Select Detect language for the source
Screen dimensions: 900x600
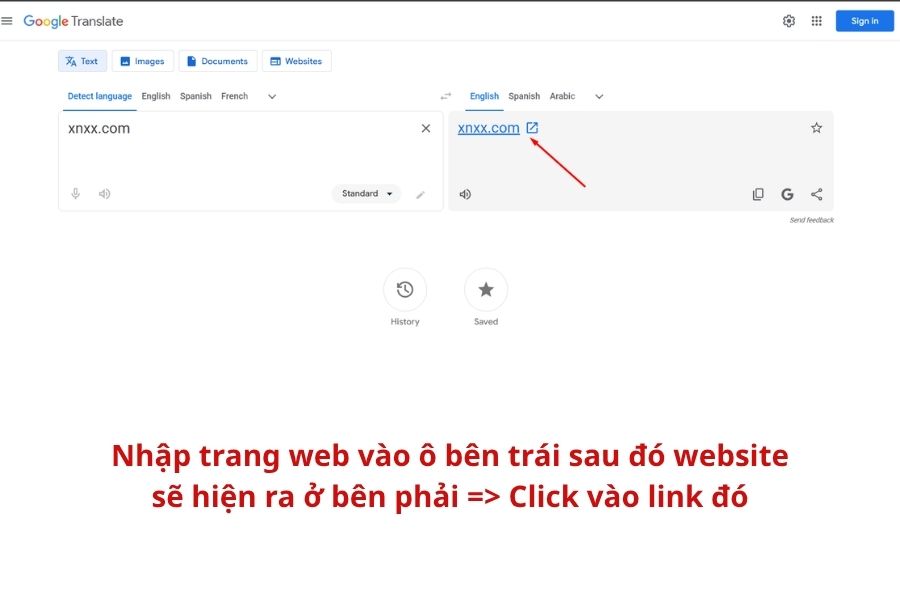[99, 95]
